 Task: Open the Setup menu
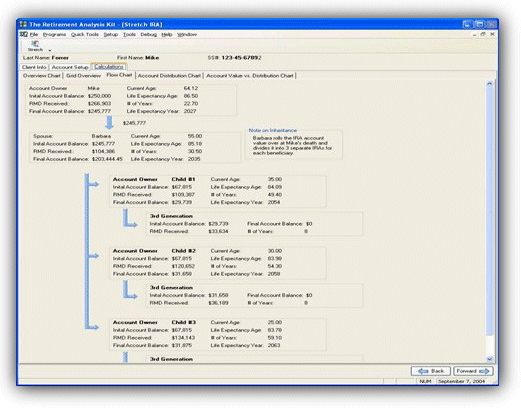click(111, 34)
